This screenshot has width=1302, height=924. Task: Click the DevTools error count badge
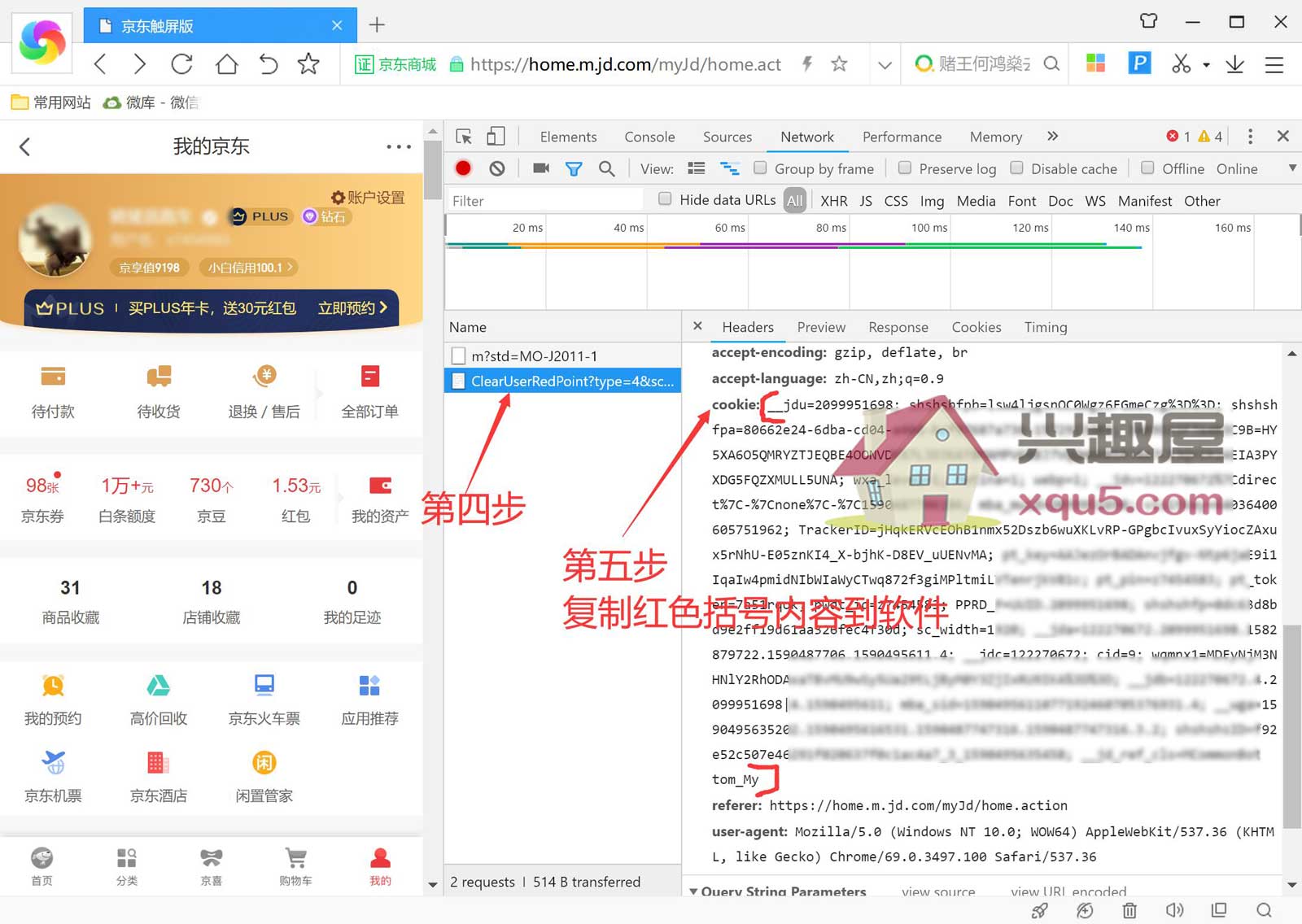point(1178,137)
